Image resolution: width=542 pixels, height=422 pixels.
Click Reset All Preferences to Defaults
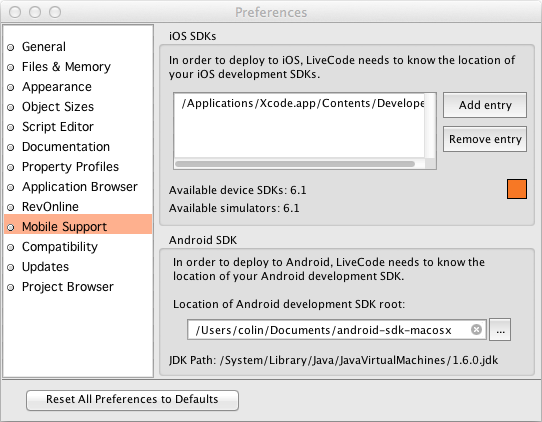[132, 400]
